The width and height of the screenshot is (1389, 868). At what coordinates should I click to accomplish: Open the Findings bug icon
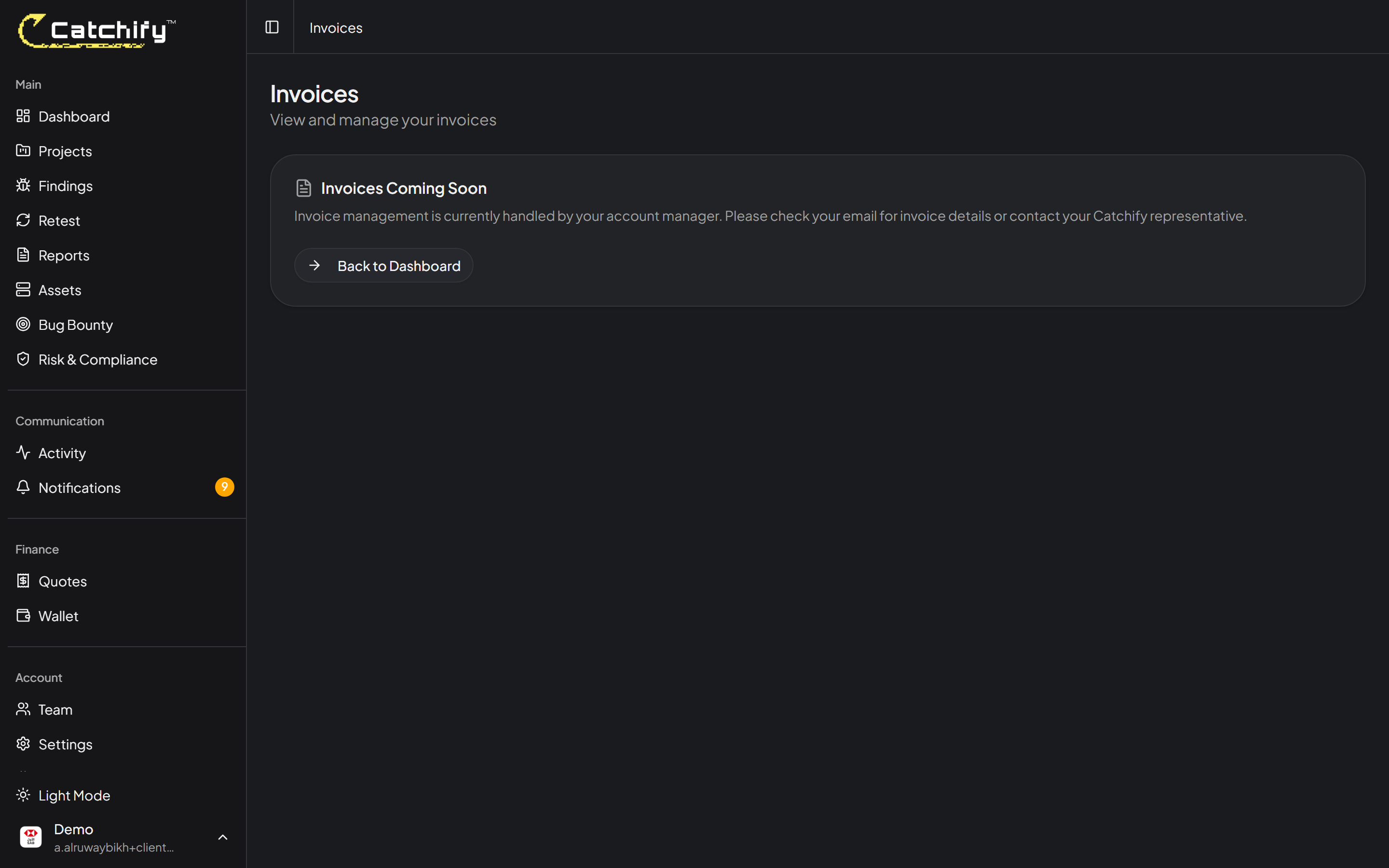pos(23,185)
